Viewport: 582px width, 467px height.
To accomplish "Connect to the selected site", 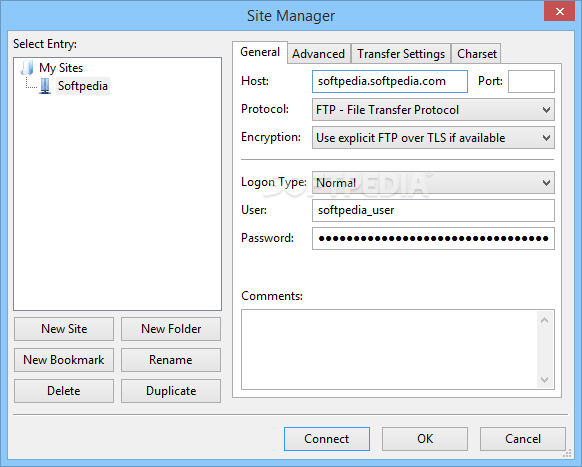I will click(x=327, y=439).
